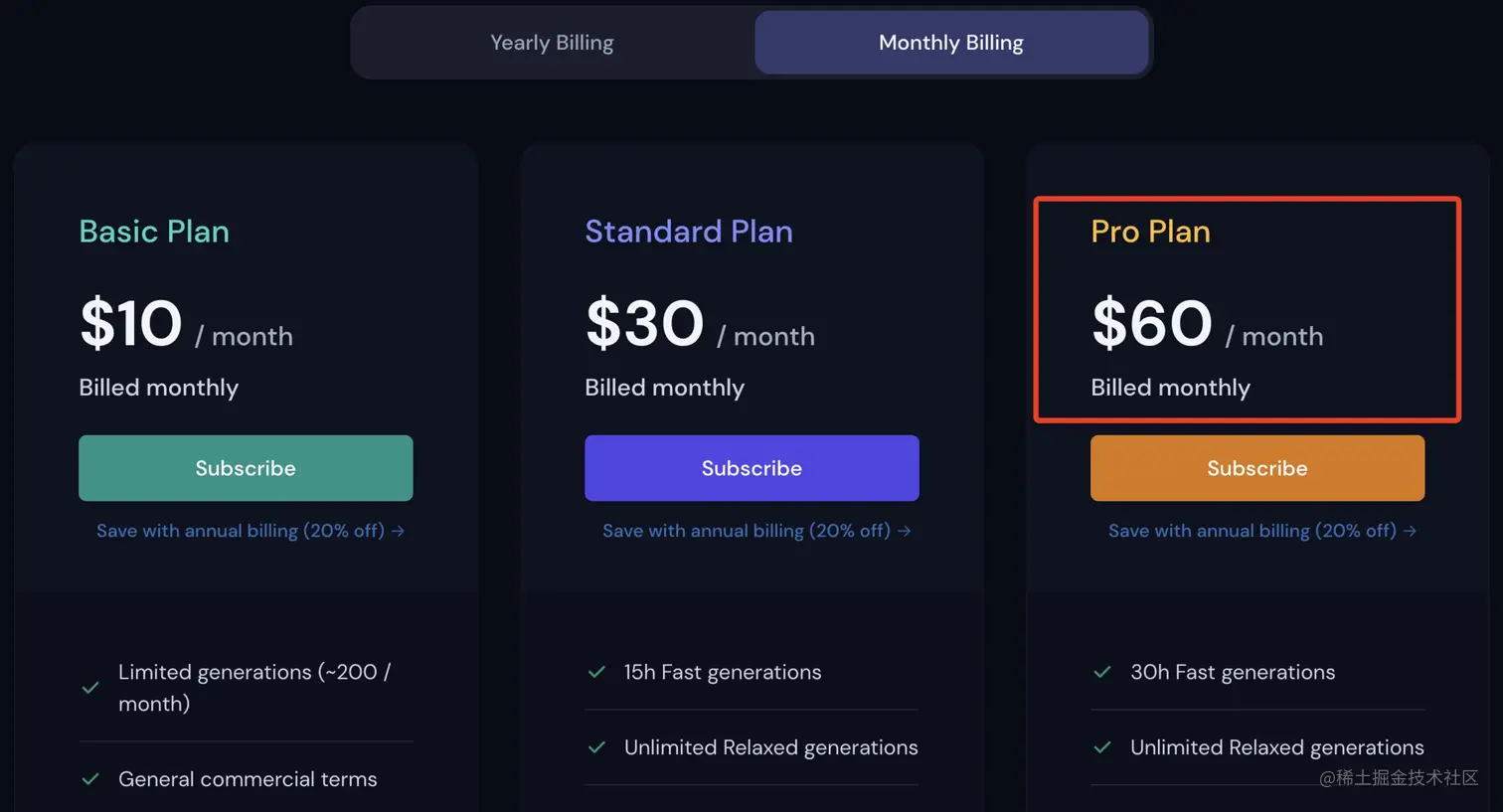
Task: Click Pro Plan Unlimited Relaxed generations checkmark
Action: [1102, 747]
